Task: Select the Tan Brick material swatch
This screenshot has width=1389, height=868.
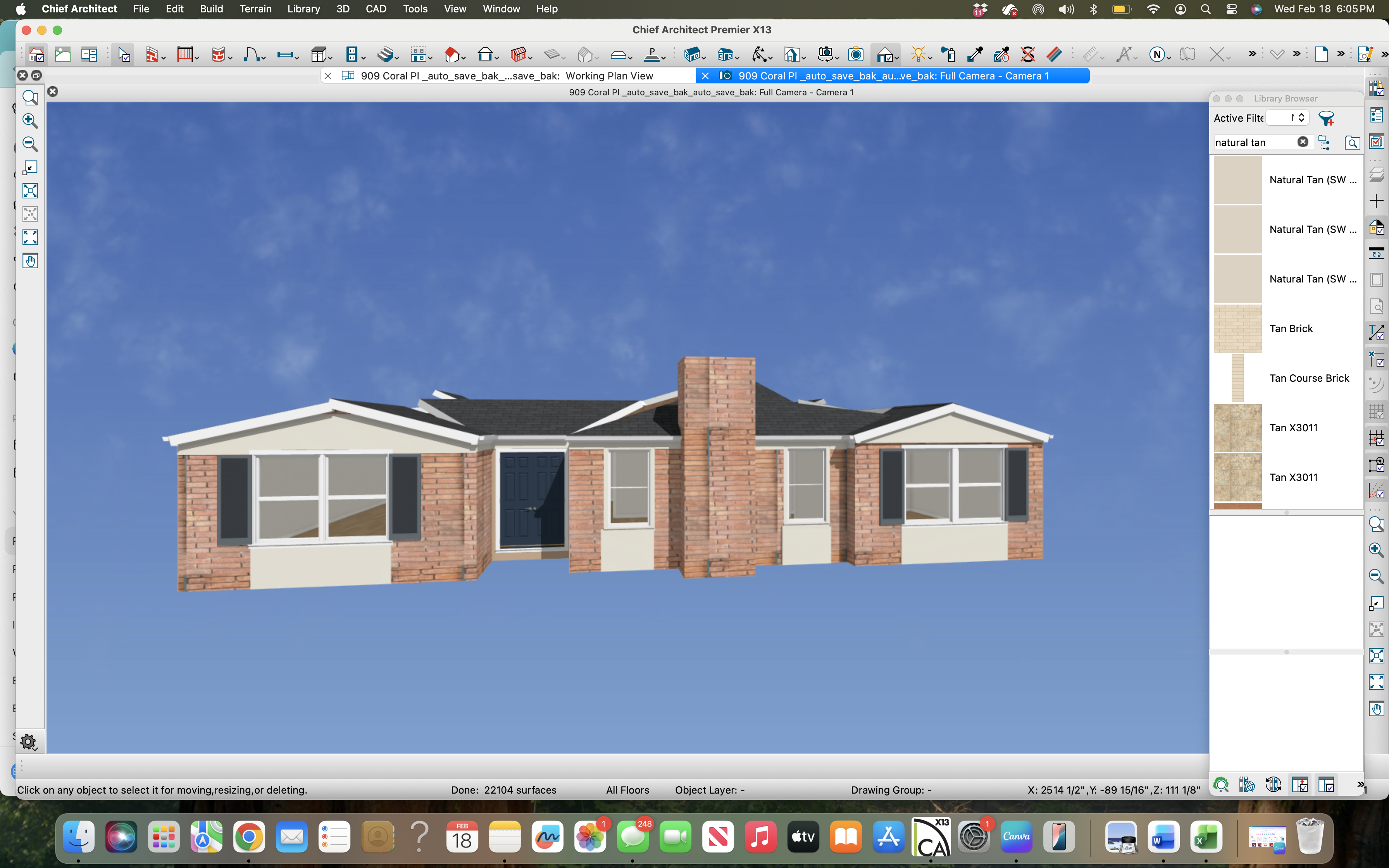Action: [1237, 328]
